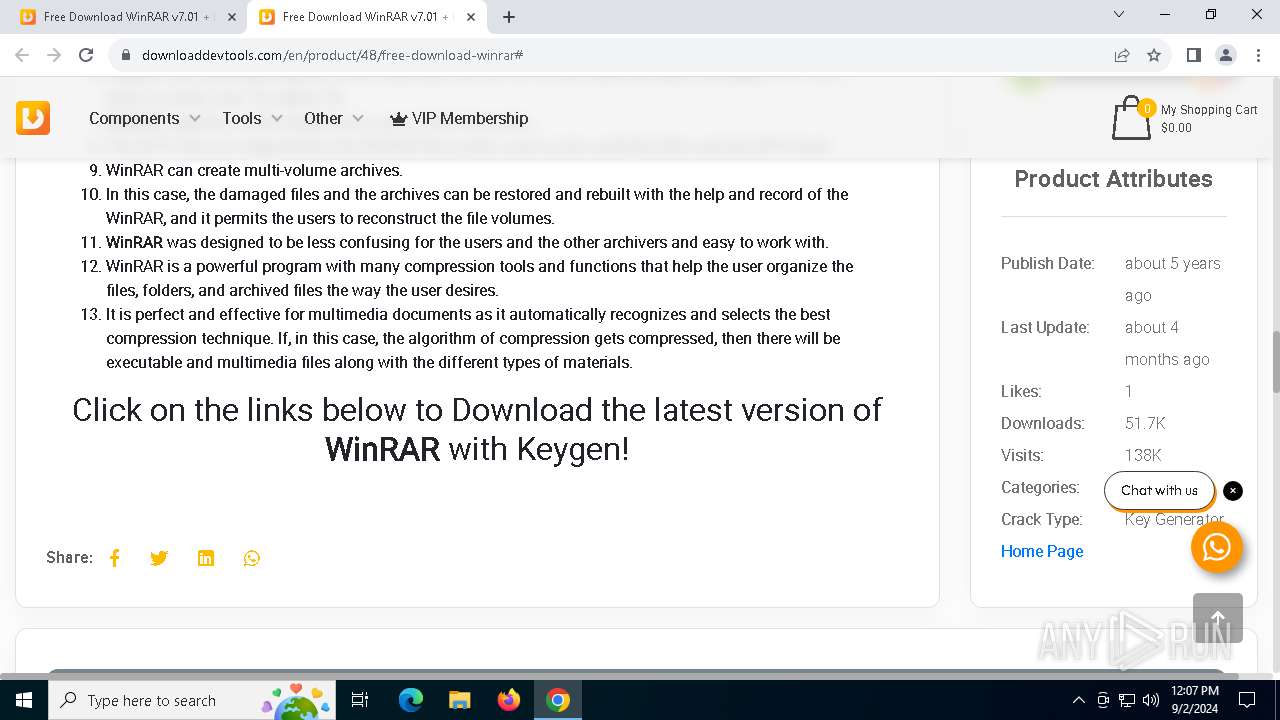Click the Downloads count 51.7K
The height and width of the screenshot is (720, 1280).
click(1145, 423)
